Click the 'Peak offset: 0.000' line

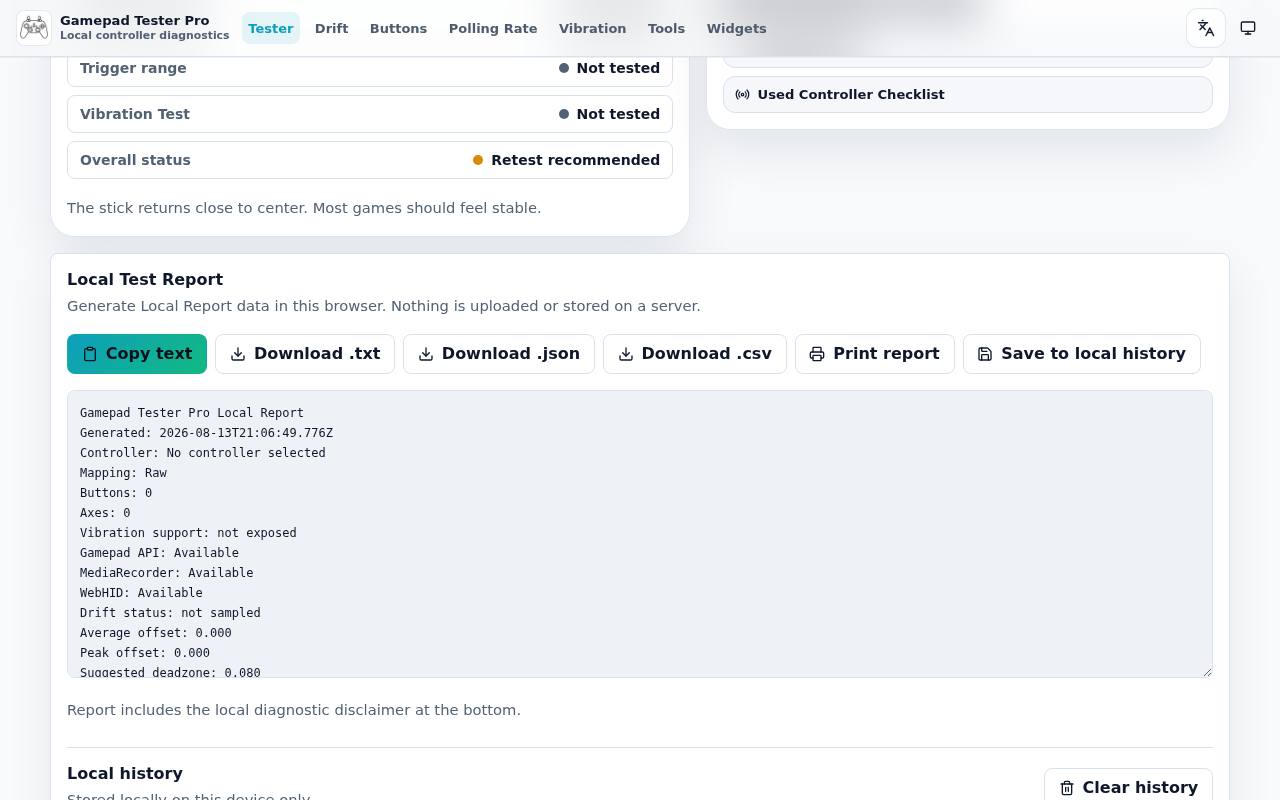[145, 653]
